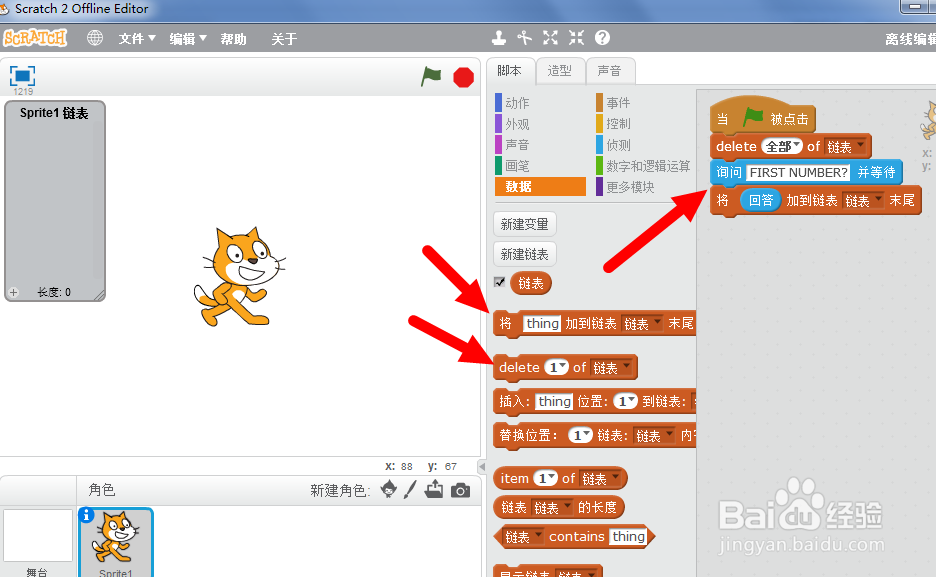
Task: Select the Sprite1 thumbnail in sprite list
Action: (116, 542)
